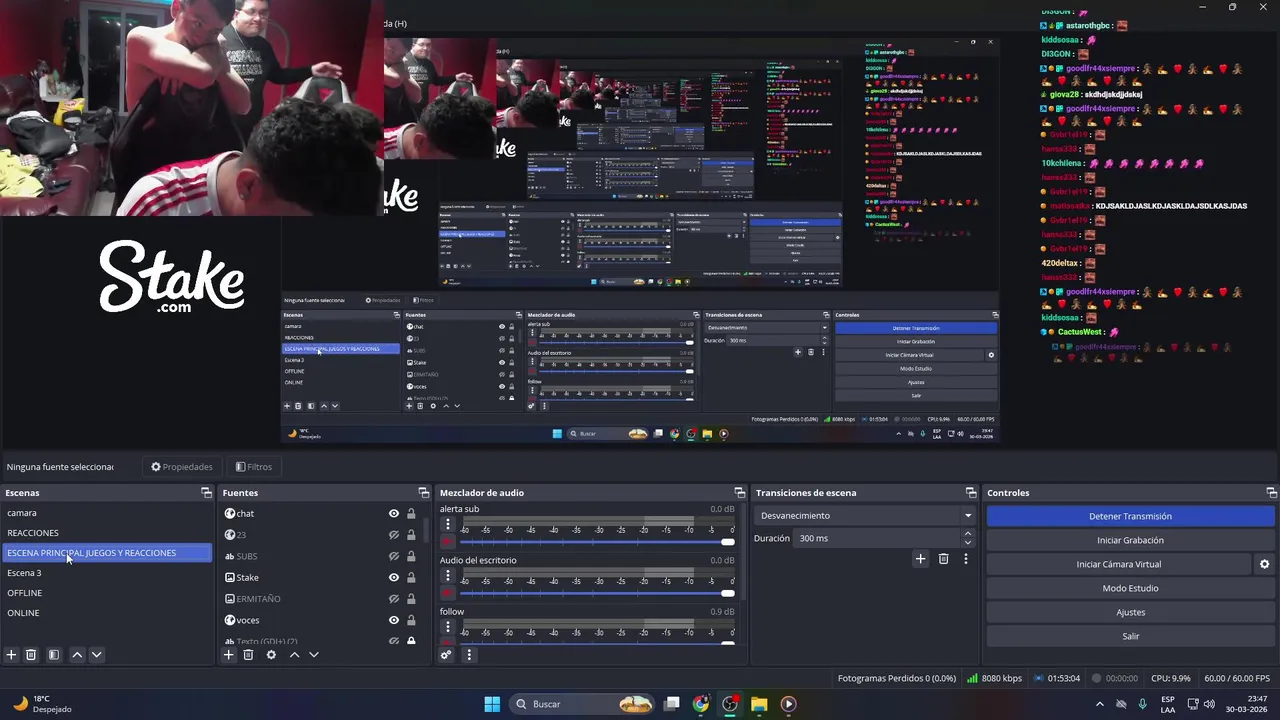
Task: Open transition properties three-dot menu
Action: pos(965,559)
